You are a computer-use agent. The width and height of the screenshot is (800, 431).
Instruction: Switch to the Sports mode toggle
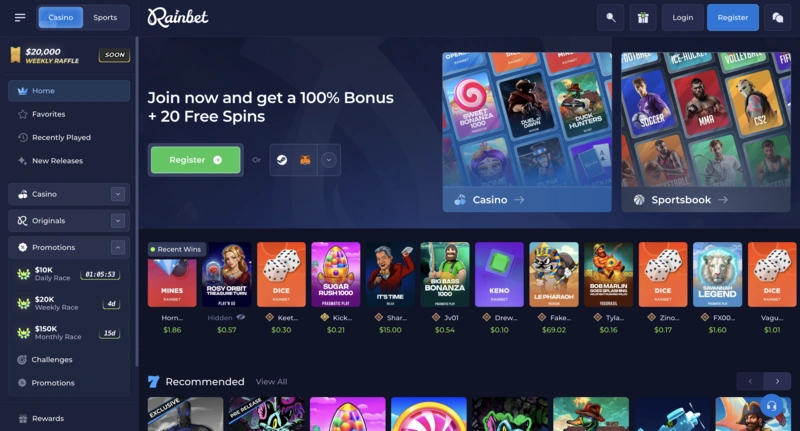coord(105,17)
